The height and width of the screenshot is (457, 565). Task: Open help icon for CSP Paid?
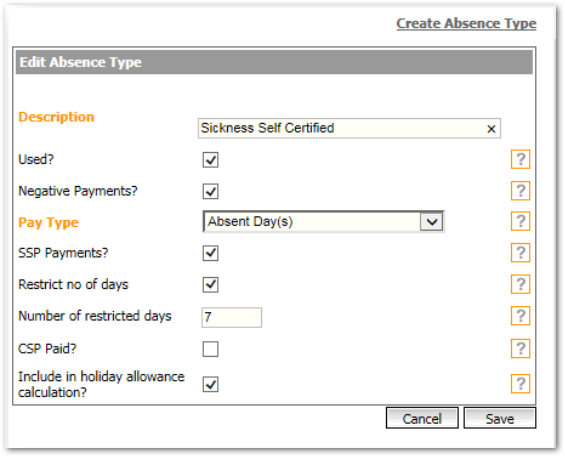(x=520, y=349)
